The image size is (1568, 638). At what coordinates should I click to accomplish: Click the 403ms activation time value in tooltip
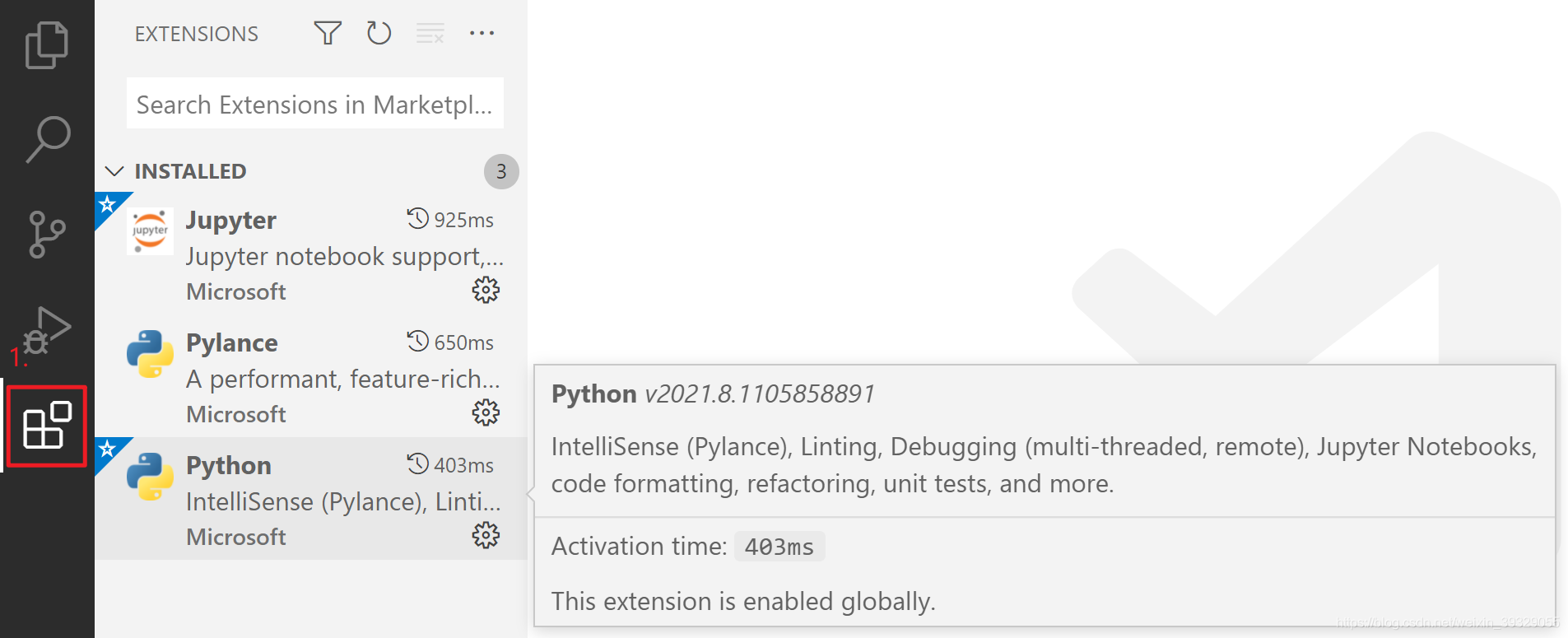pos(779,547)
